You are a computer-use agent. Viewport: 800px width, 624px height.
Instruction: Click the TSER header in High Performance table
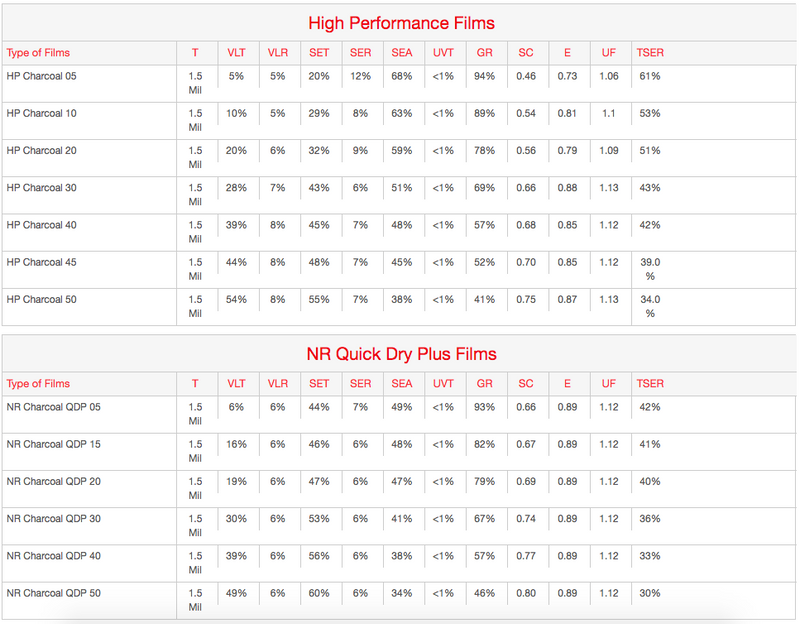click(650, 52)
